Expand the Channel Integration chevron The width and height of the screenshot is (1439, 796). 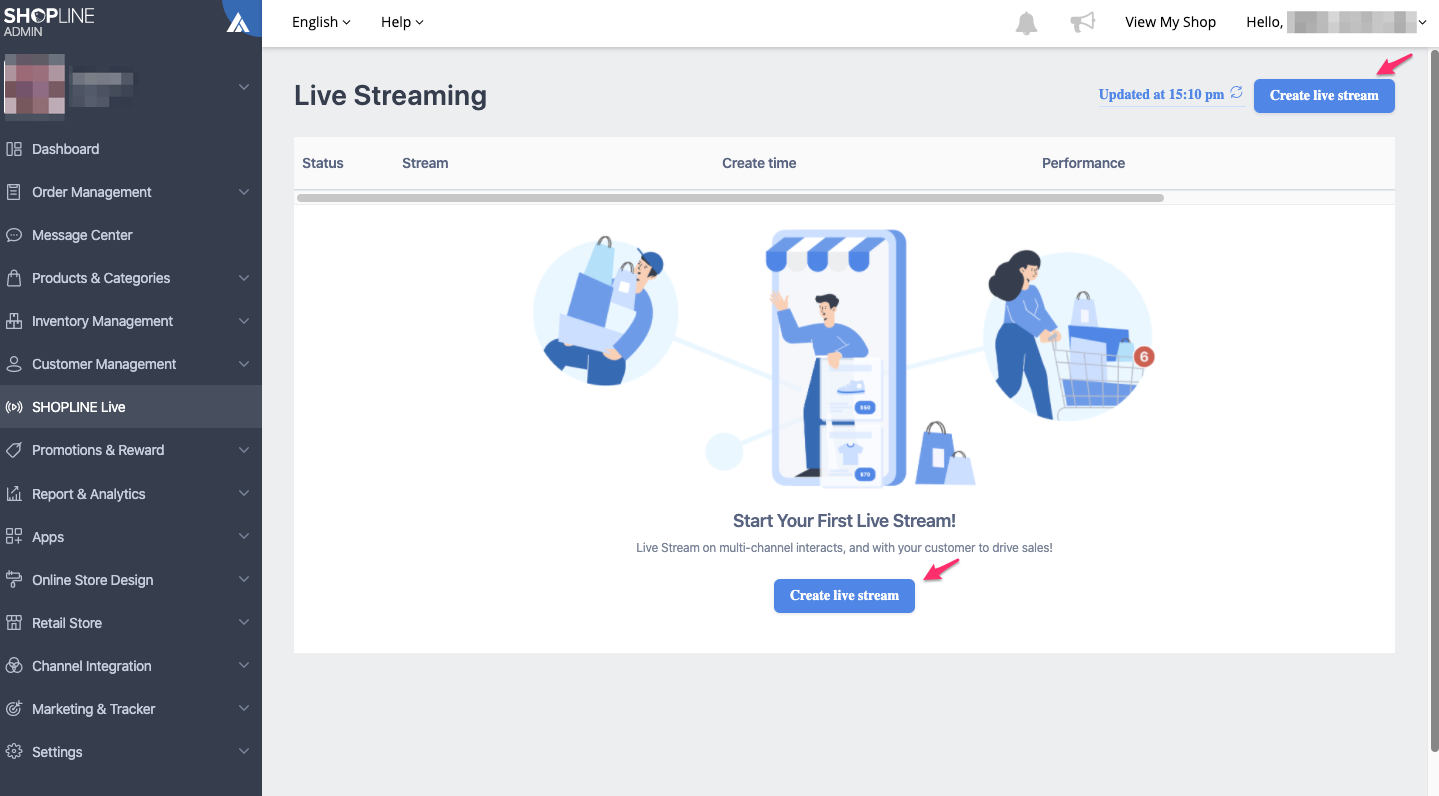pyautogui.click(x=244, y=666)
